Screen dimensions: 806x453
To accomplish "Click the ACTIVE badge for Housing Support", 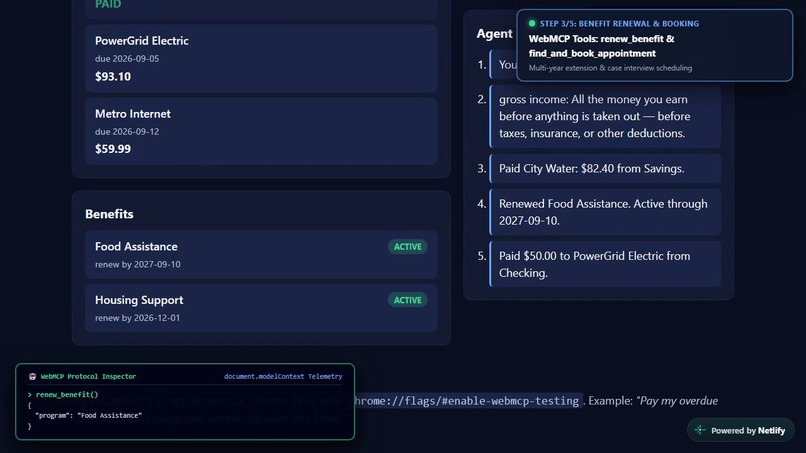I will coord(408,300).
